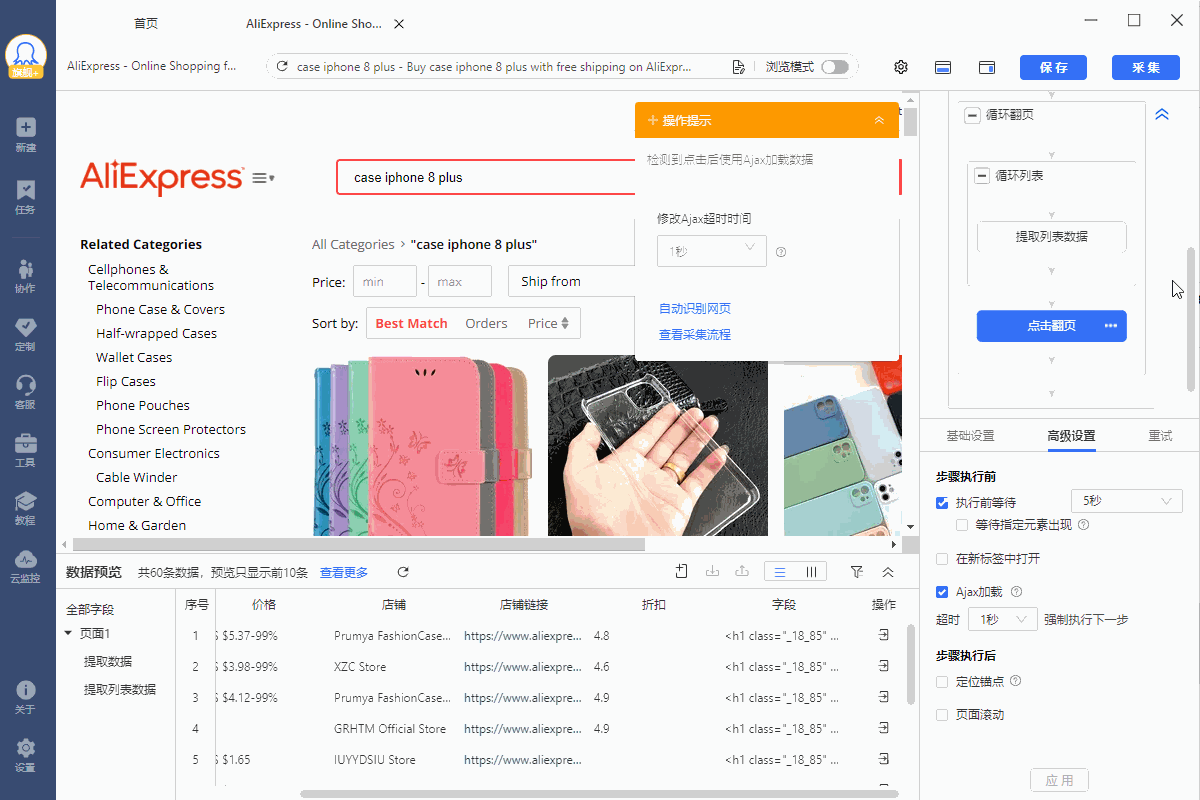This screenshot has height=800, width=1200.
Task: Click the 自动识别网页 link
Action: pos(695,308)
